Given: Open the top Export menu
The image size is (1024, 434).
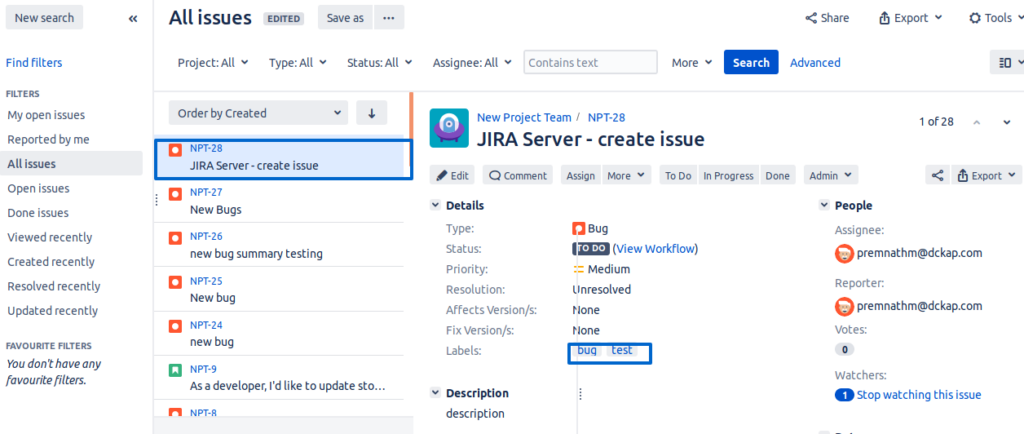Looking at the screenshot, I should point(911,18).
